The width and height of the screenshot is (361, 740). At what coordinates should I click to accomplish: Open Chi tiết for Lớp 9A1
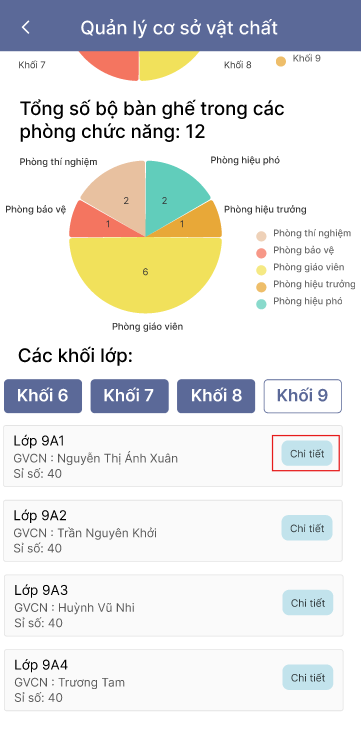[x=307, y=454]
